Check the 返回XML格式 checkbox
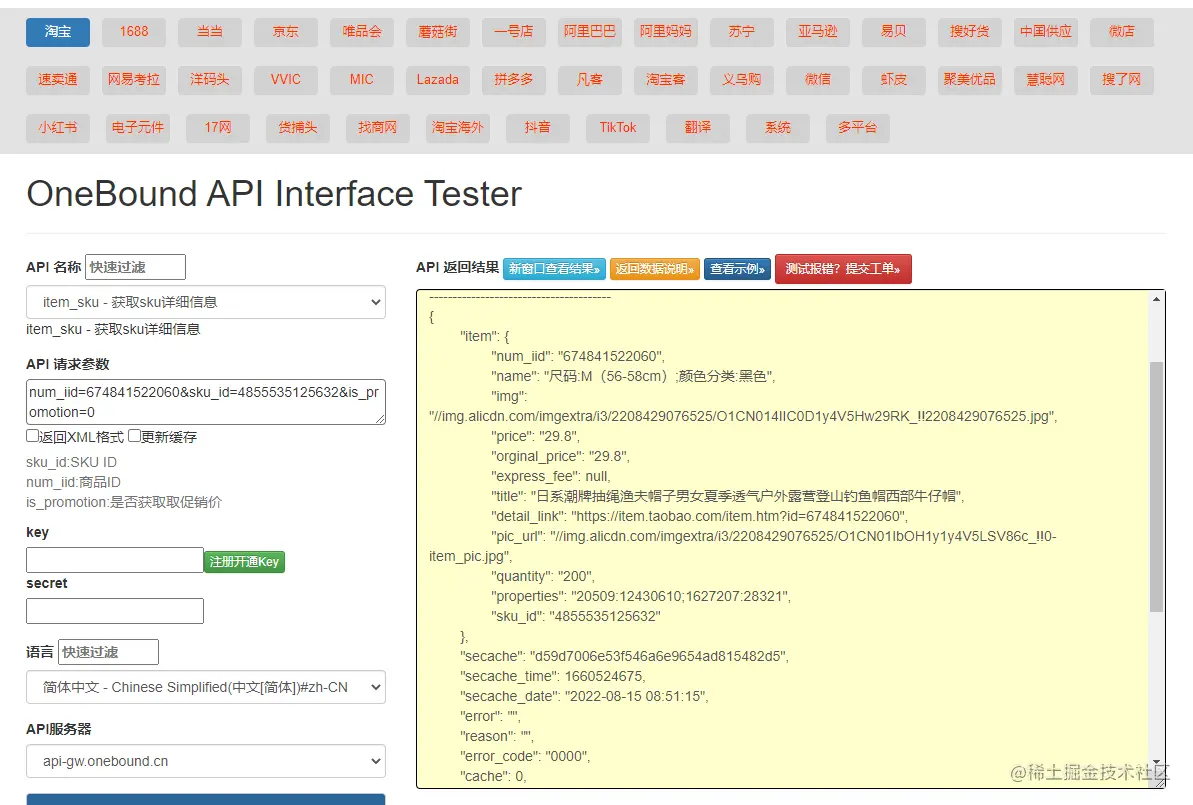 32,436
